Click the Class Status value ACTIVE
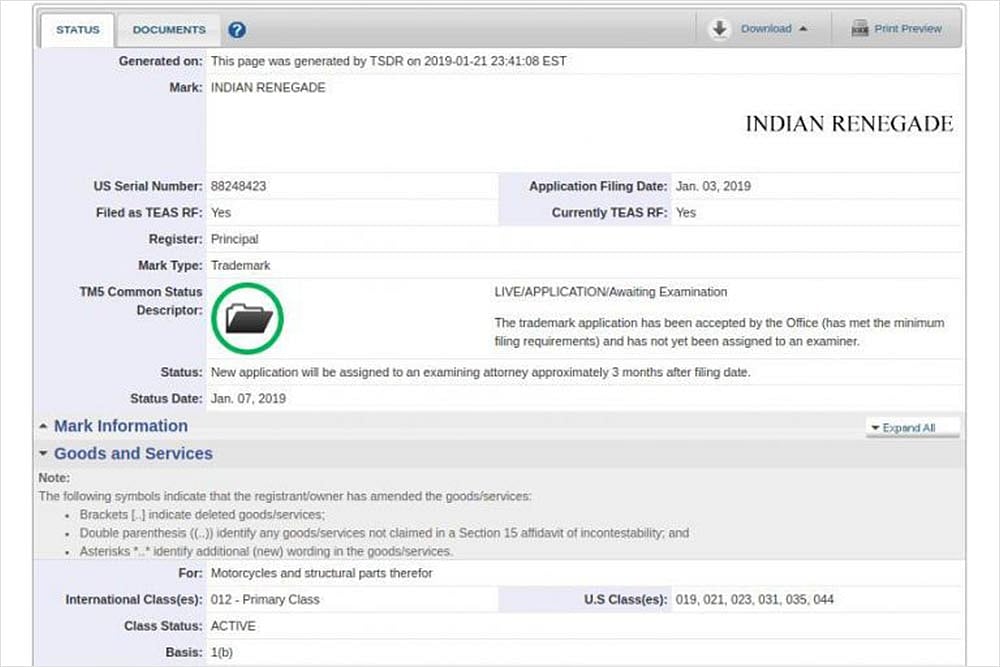This screenshot has height=667, width=1000. click(233, 626)
